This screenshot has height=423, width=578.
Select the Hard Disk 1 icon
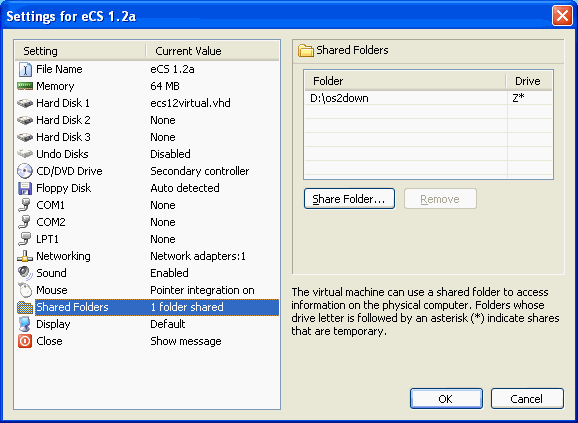coord(25,103)
